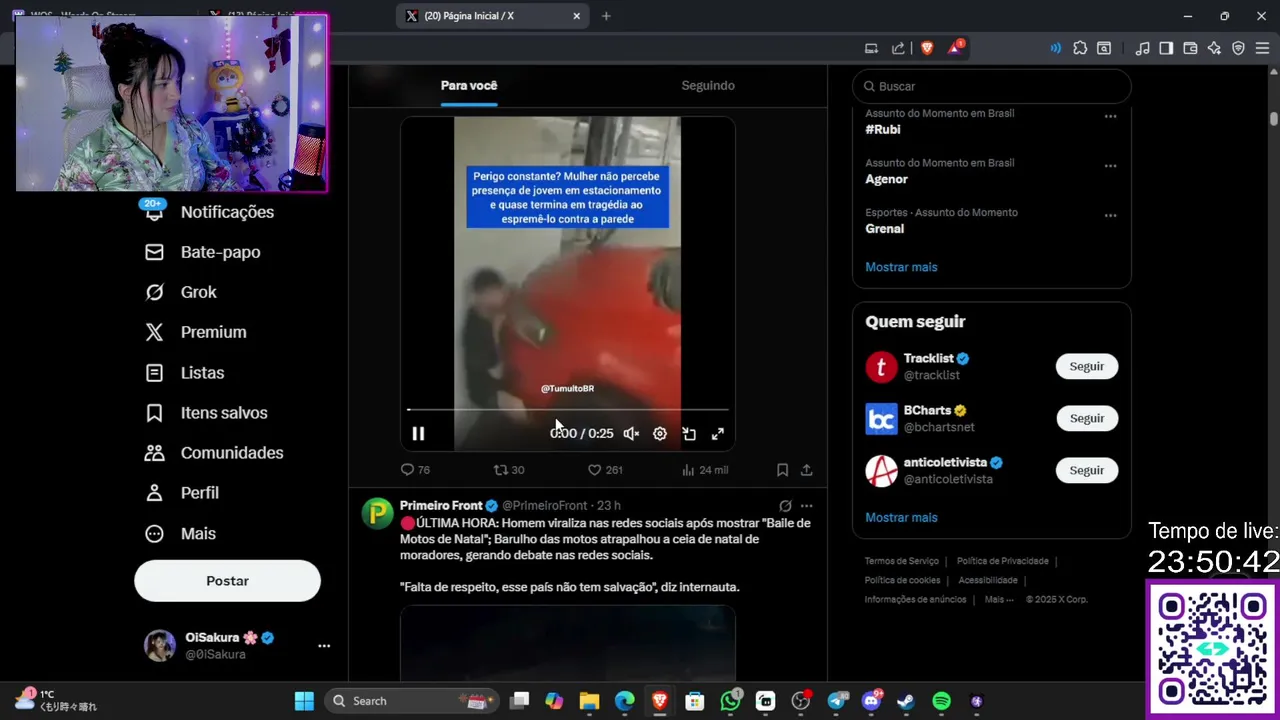Open Steam from the taskbar
Screen dimensions: 1280x720
point(905,701)
